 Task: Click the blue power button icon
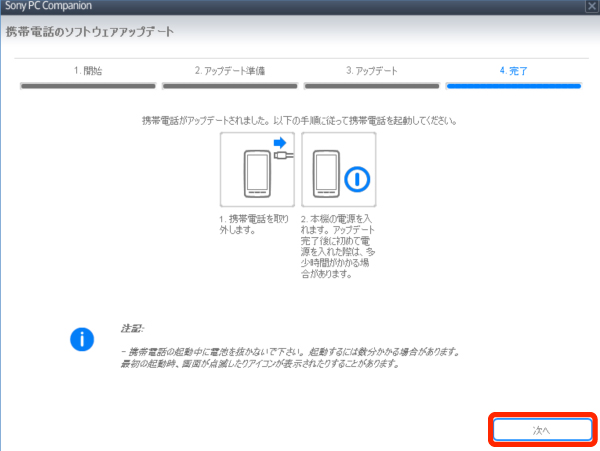pos(357,179)
